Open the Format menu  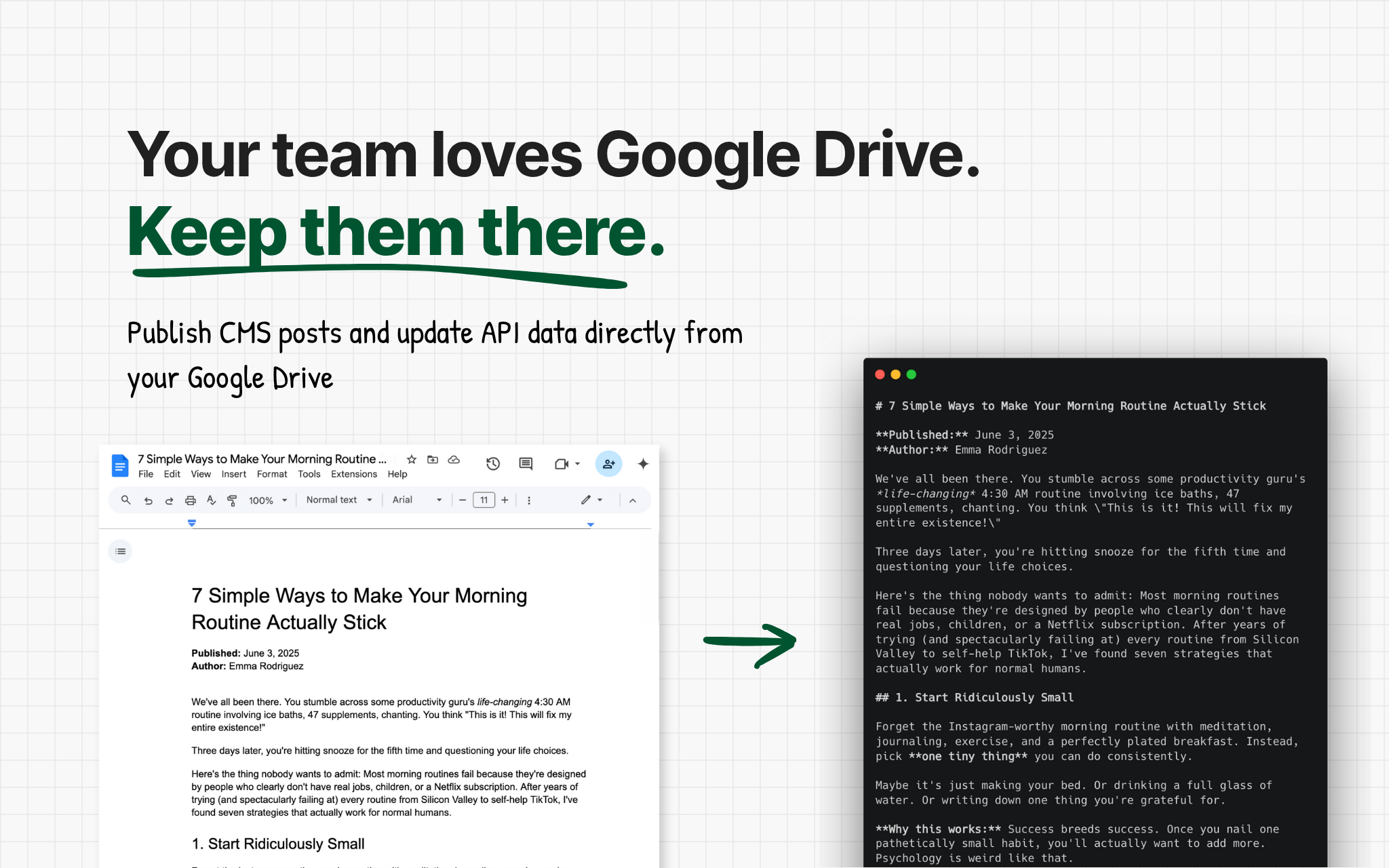(272, 474)
